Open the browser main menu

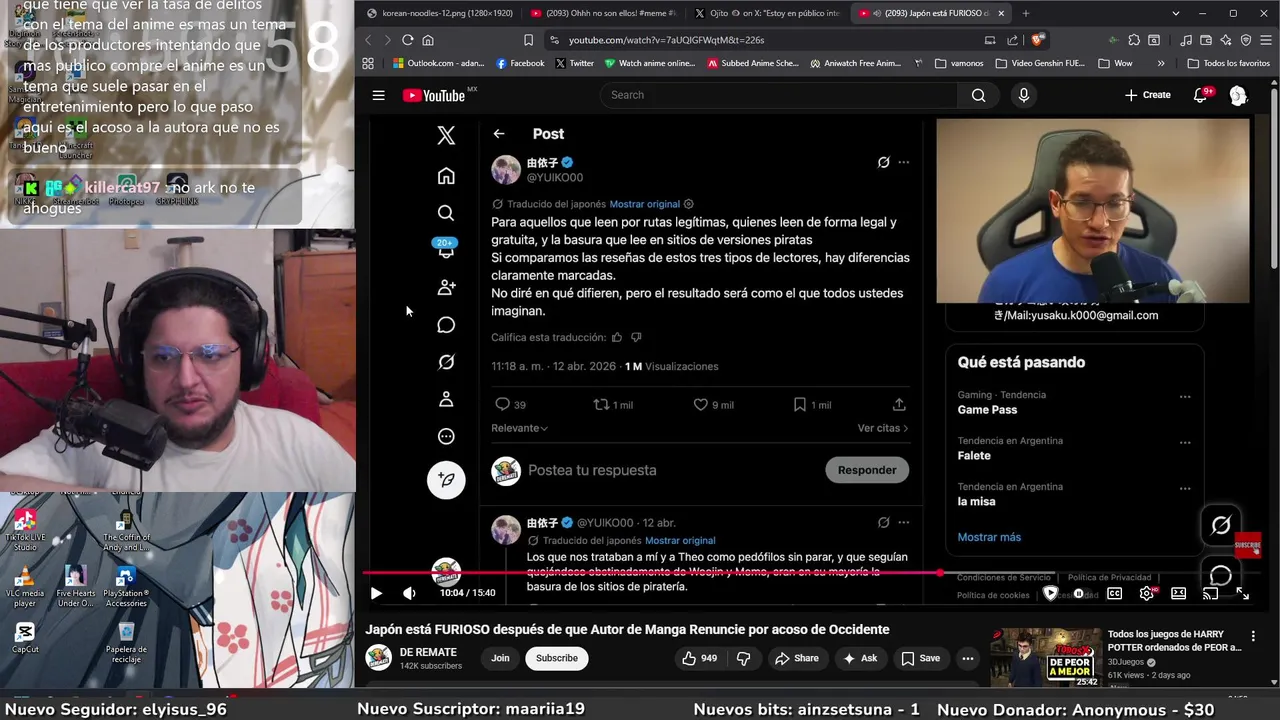pos(1265,40)
